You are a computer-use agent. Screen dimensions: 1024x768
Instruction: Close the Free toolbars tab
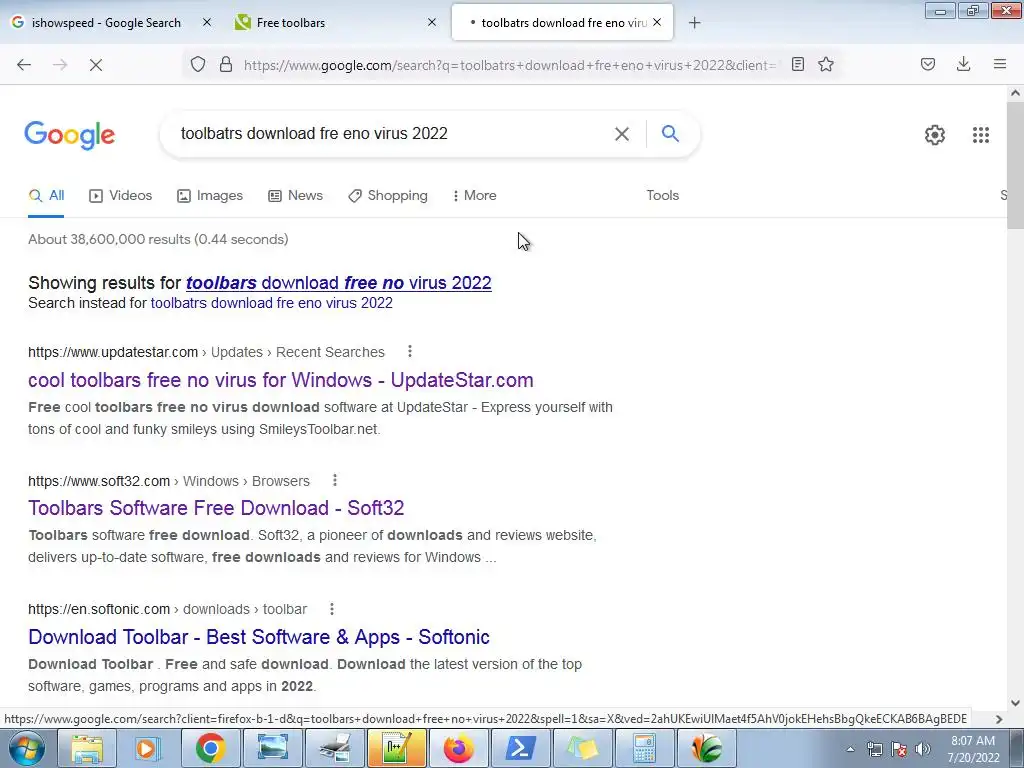click(x=432, y=23)
